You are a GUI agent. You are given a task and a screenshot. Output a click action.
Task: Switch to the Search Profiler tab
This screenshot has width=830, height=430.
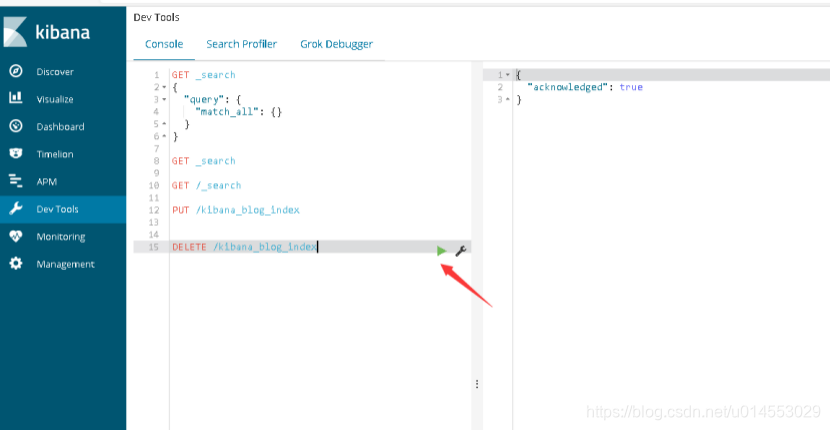click(x=241, y=44)
